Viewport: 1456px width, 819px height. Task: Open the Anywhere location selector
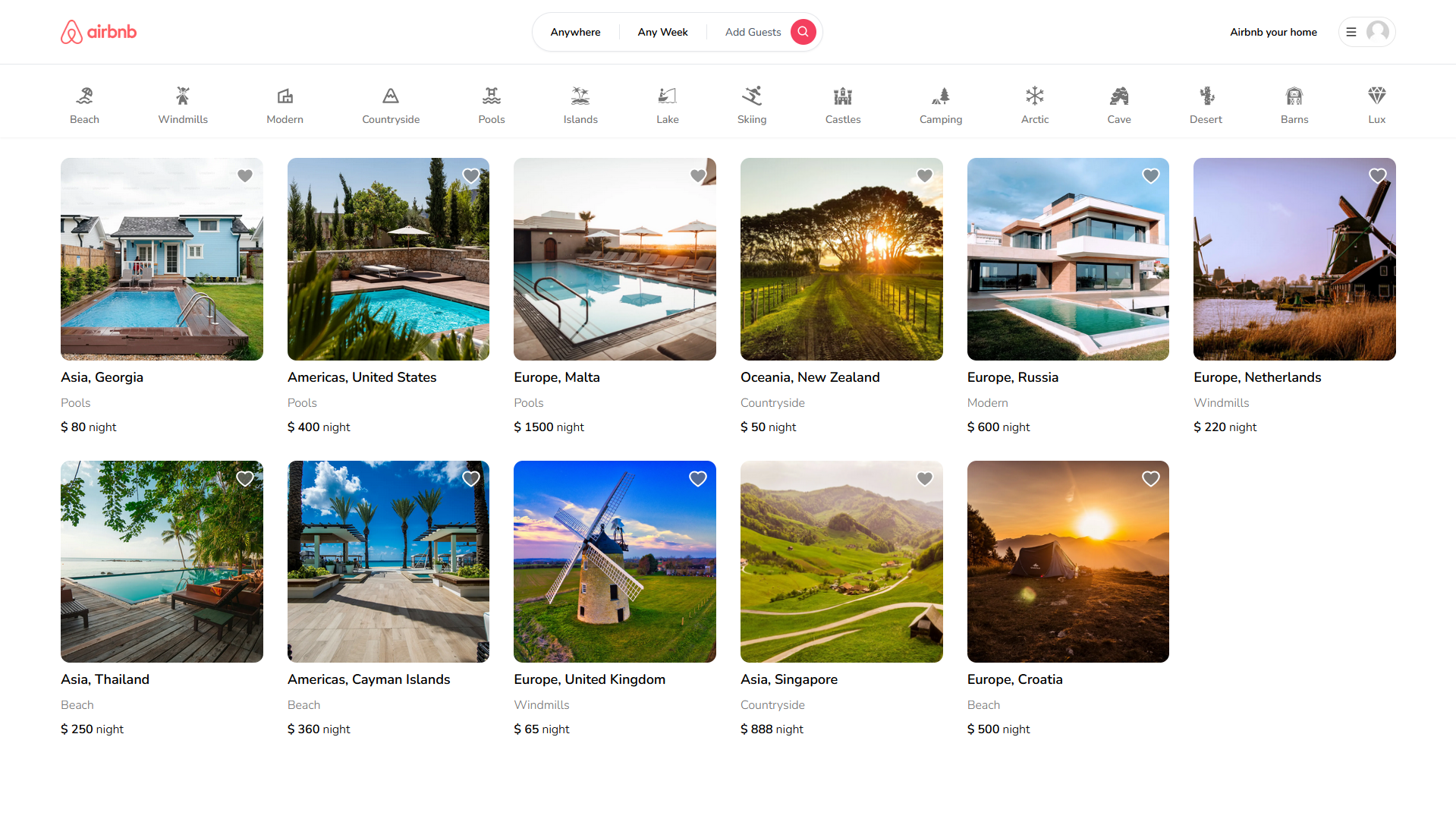coord(575,32)
